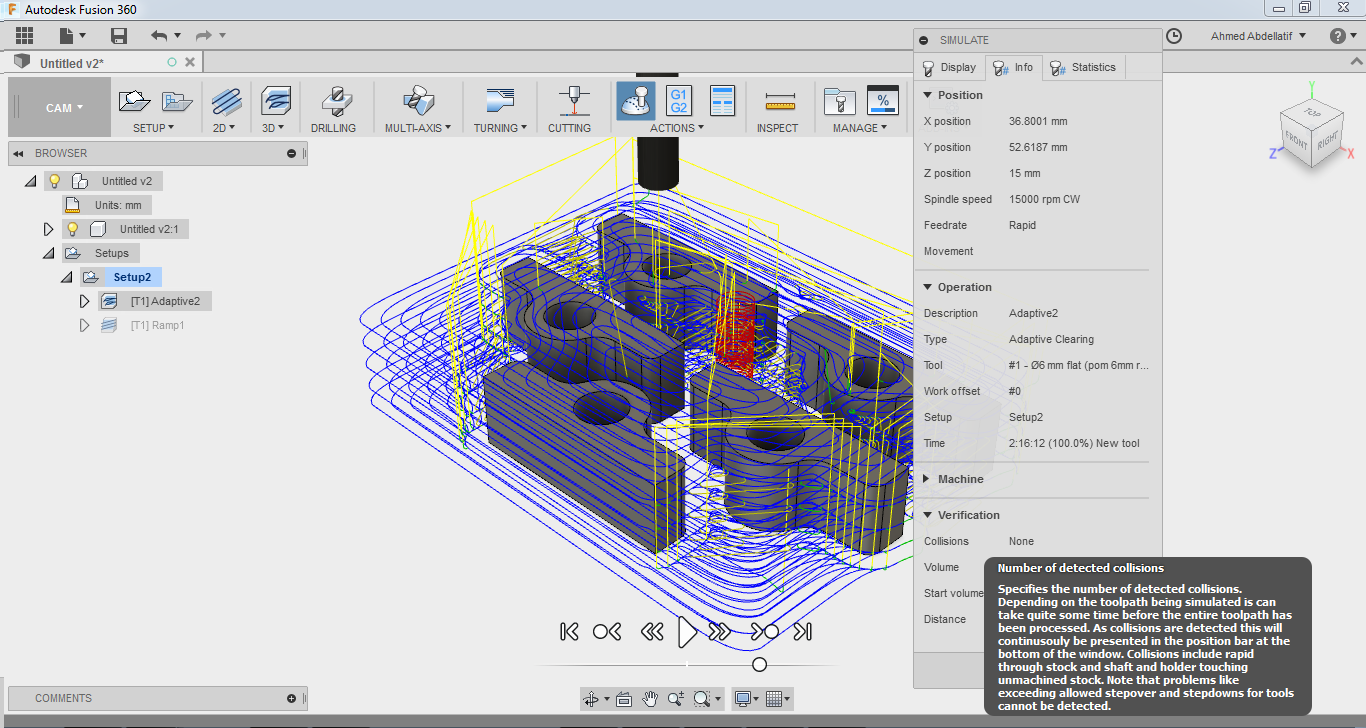Play the toolpath simulation

pyautogui.click(x=687, y=631)
